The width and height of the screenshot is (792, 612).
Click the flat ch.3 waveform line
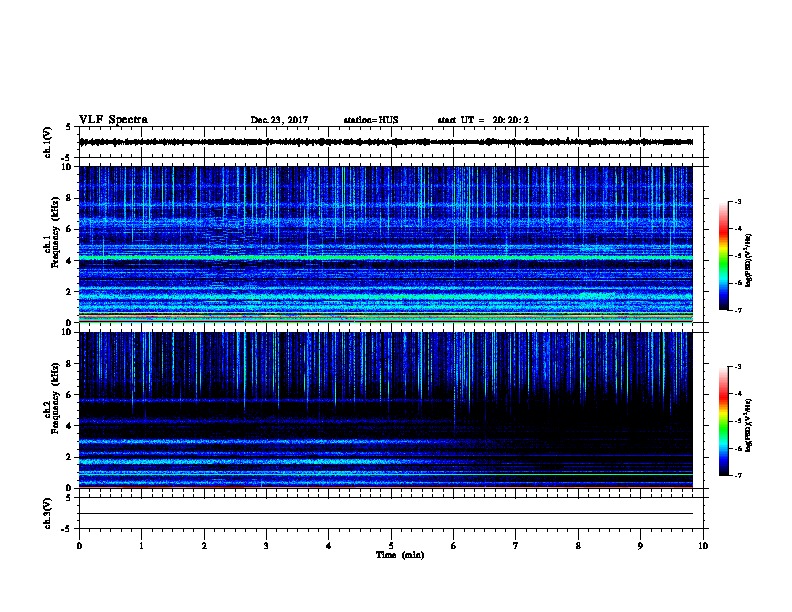click(x=386, y=514)
